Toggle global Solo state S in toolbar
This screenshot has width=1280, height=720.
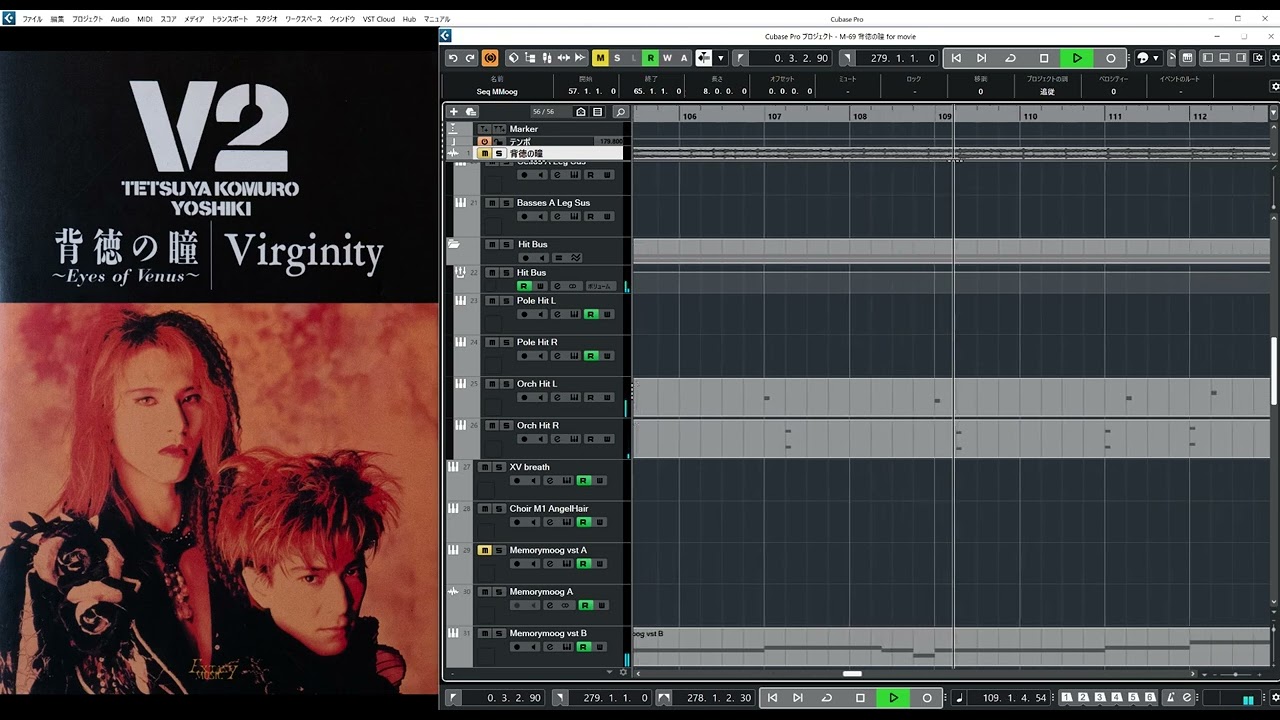pyautogui.click(x=617, y=58)
